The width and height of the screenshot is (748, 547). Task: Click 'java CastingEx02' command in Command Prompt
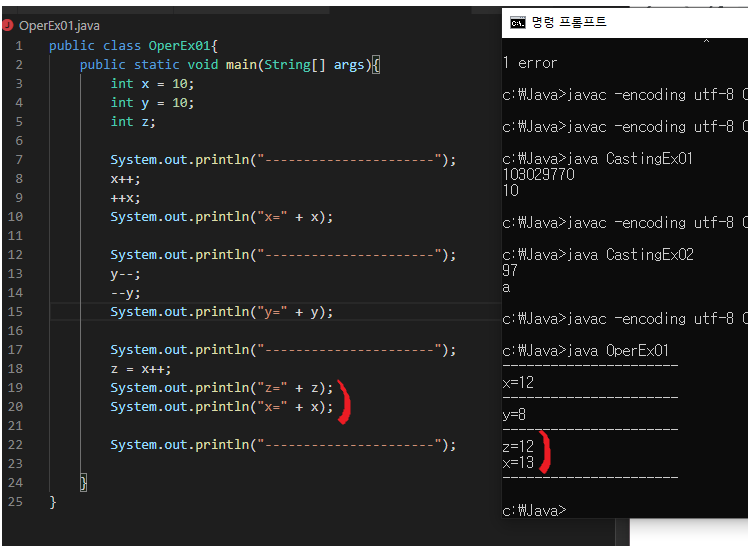[630, 255]
